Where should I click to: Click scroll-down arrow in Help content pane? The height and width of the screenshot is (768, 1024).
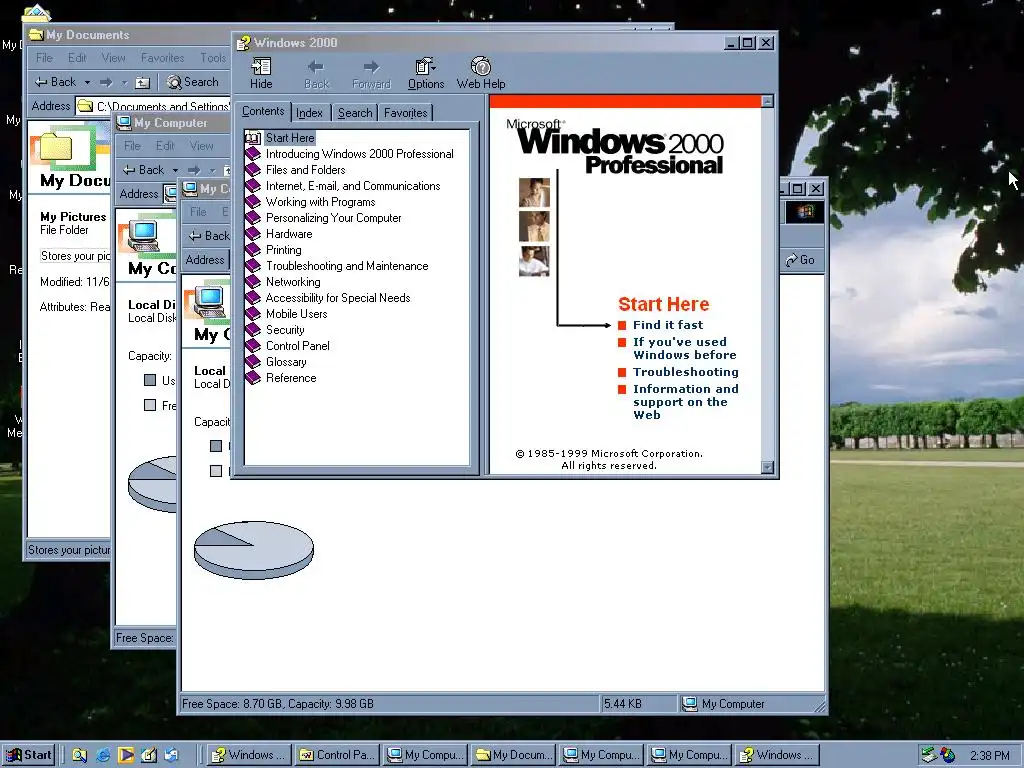coord(768,468)
